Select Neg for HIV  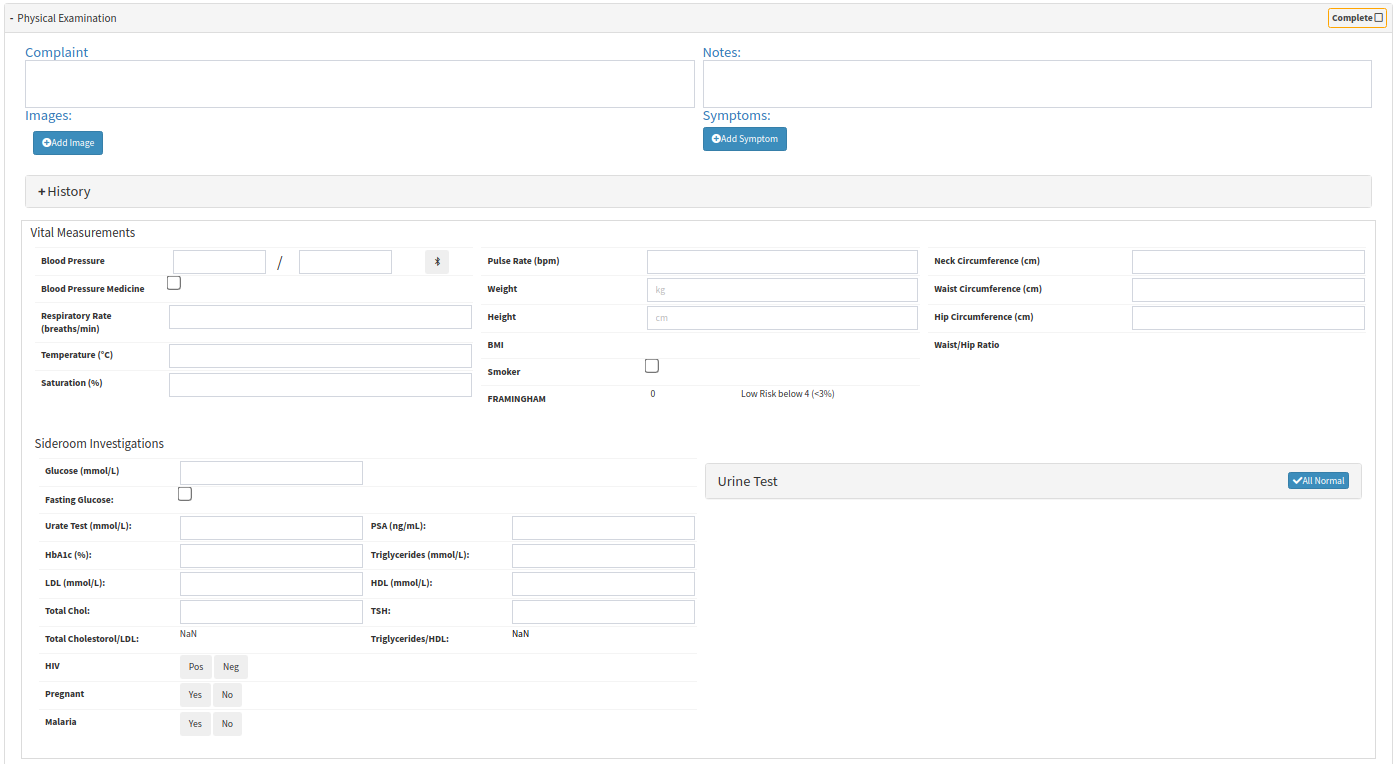coord(231,667)
